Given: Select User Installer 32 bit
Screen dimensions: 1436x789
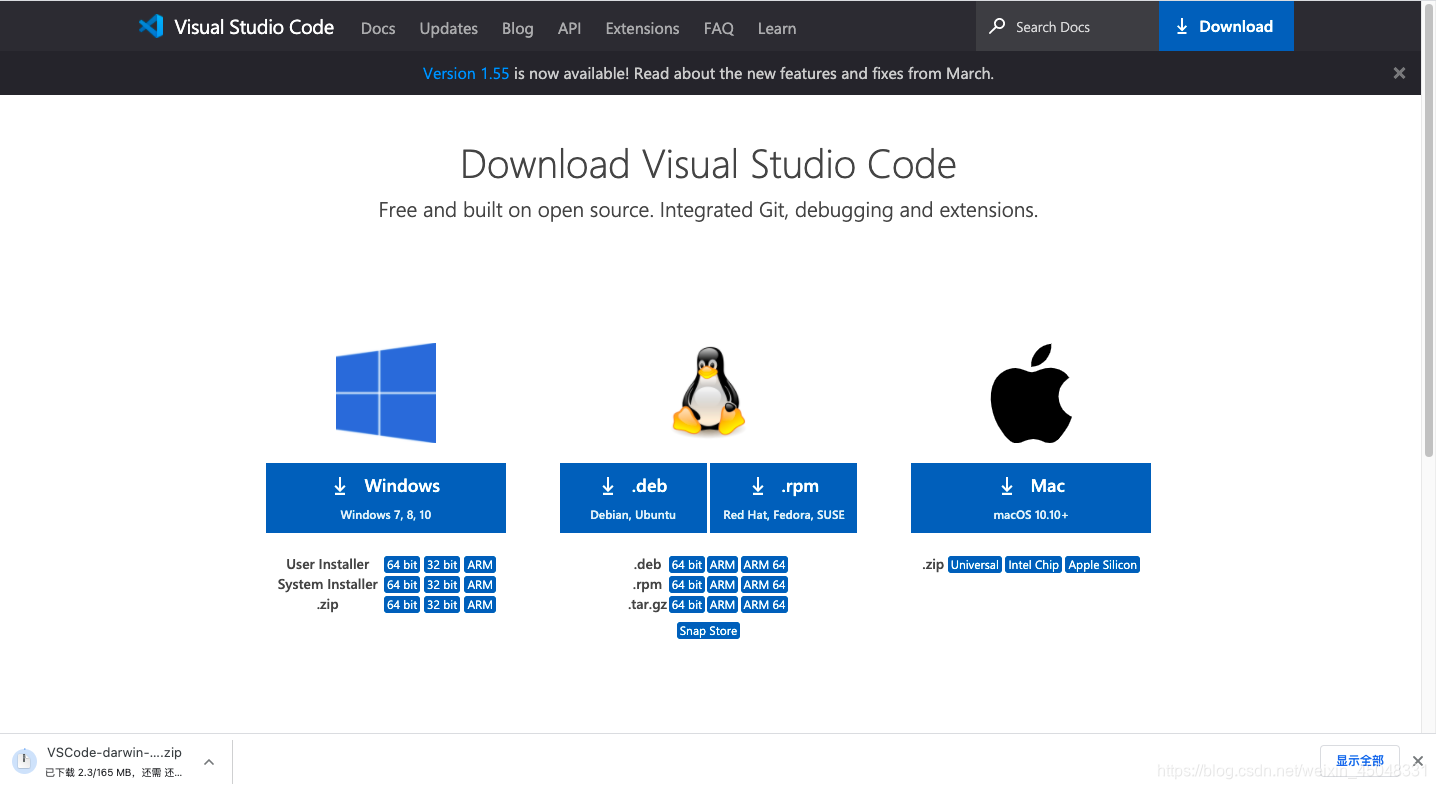Looking at the screenshot, I should 442,565.
